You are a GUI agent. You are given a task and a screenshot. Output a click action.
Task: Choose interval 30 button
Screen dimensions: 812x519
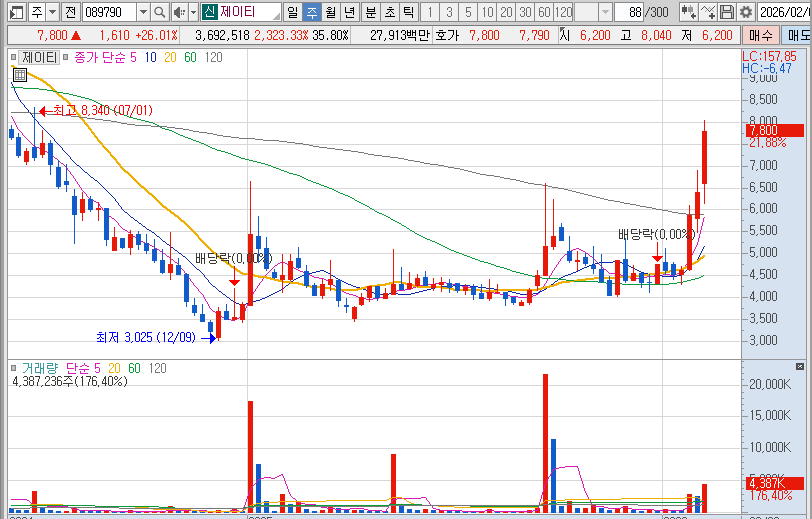[525, 11]
